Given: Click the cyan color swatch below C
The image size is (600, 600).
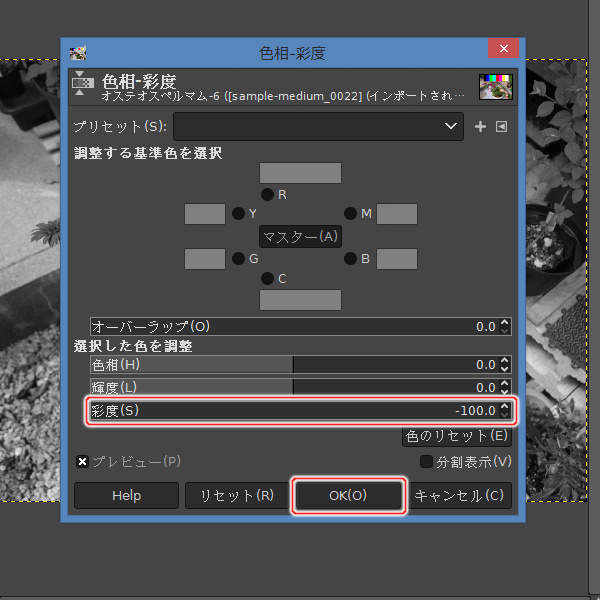Looking at the screenshot, I should coord(300,300).
